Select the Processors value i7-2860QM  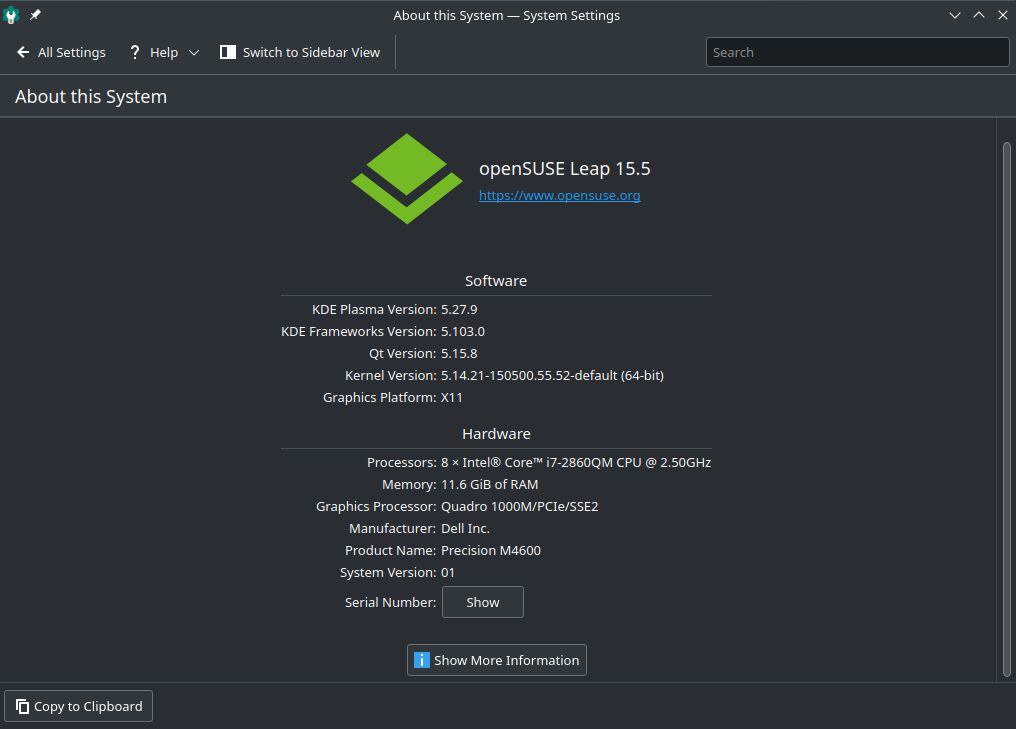coord(576,462)
